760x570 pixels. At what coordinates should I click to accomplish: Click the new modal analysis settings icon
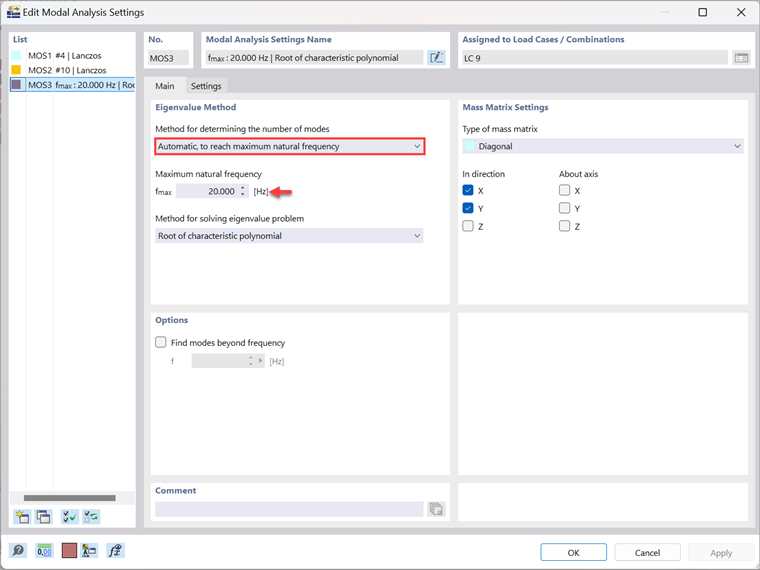(x=22, y=517)
